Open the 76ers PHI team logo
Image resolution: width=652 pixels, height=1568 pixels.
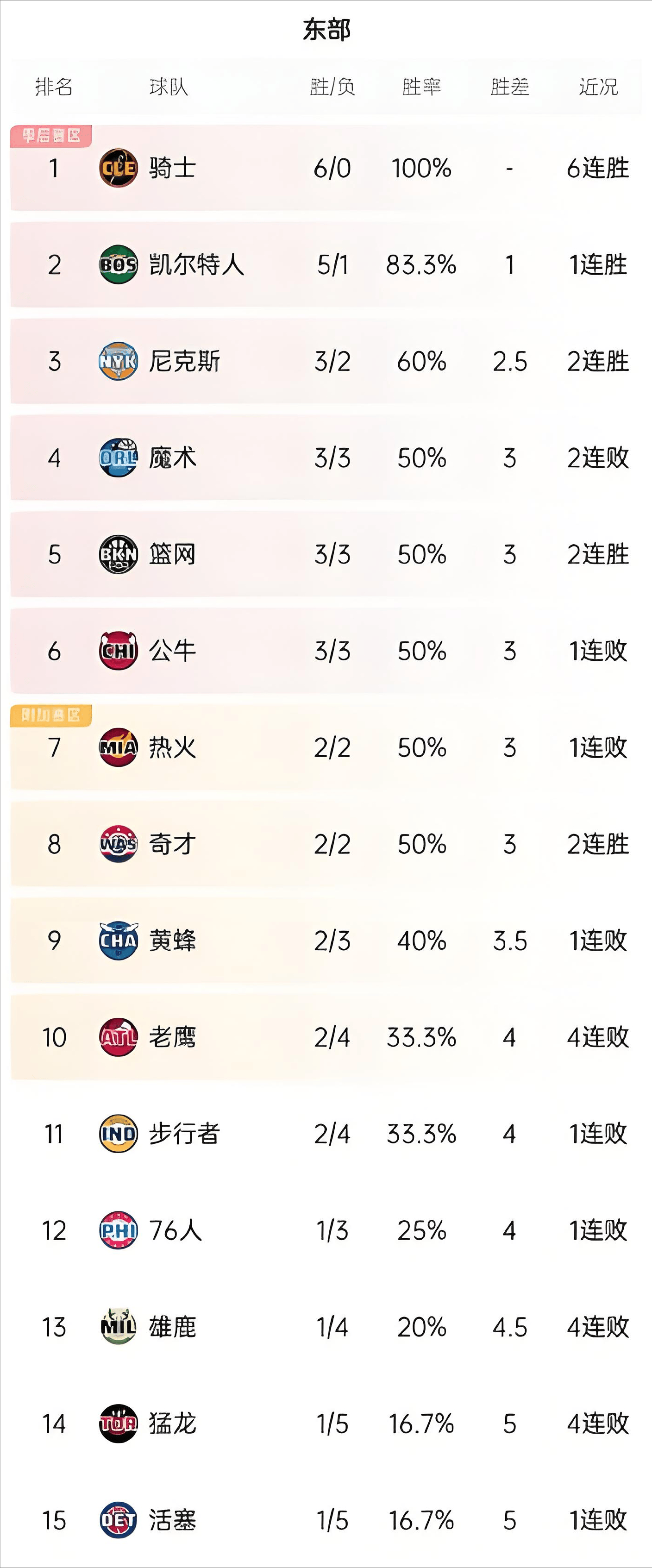(118, 1230)
